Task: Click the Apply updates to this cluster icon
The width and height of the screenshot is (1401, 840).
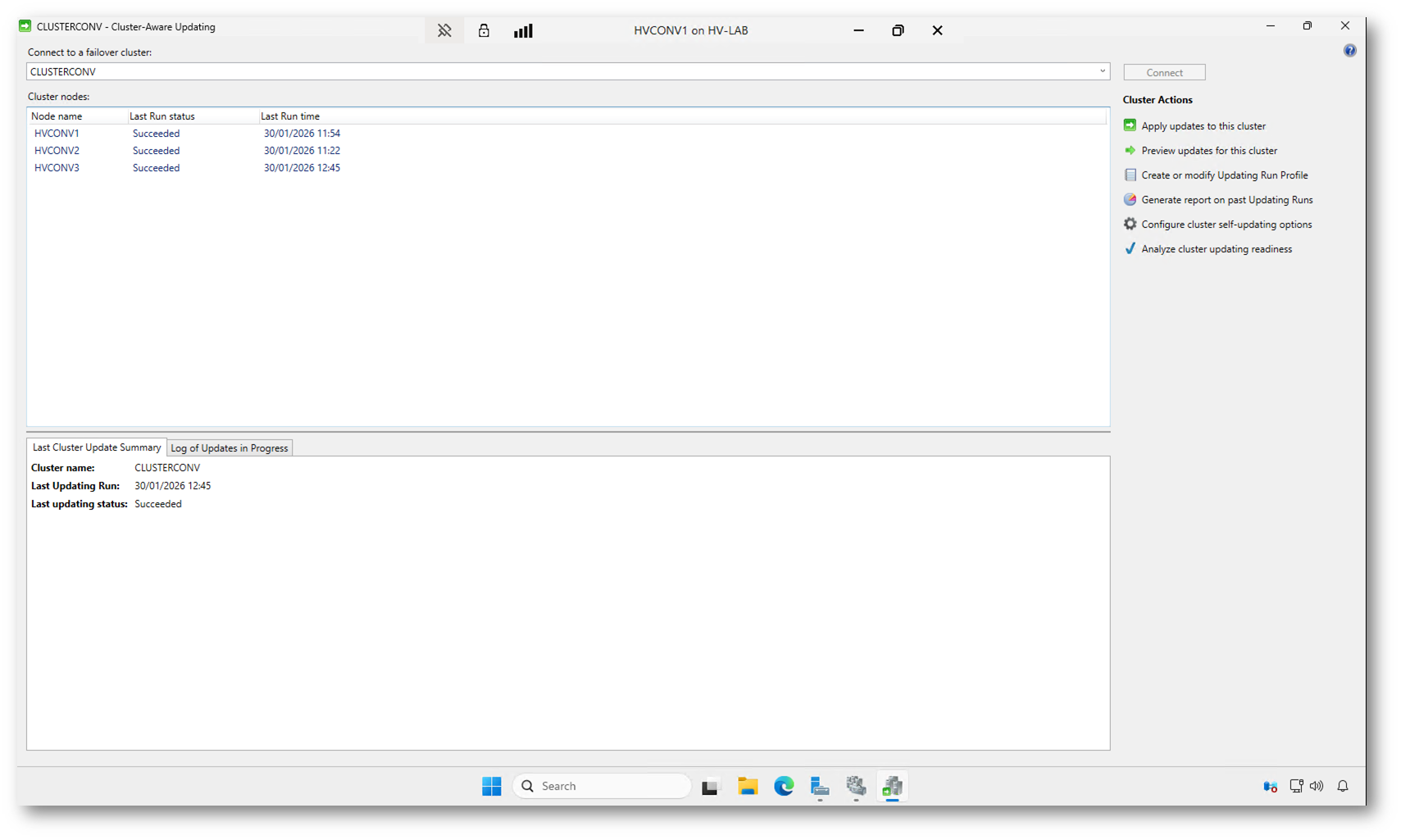Action: [x=1130, y=125]
